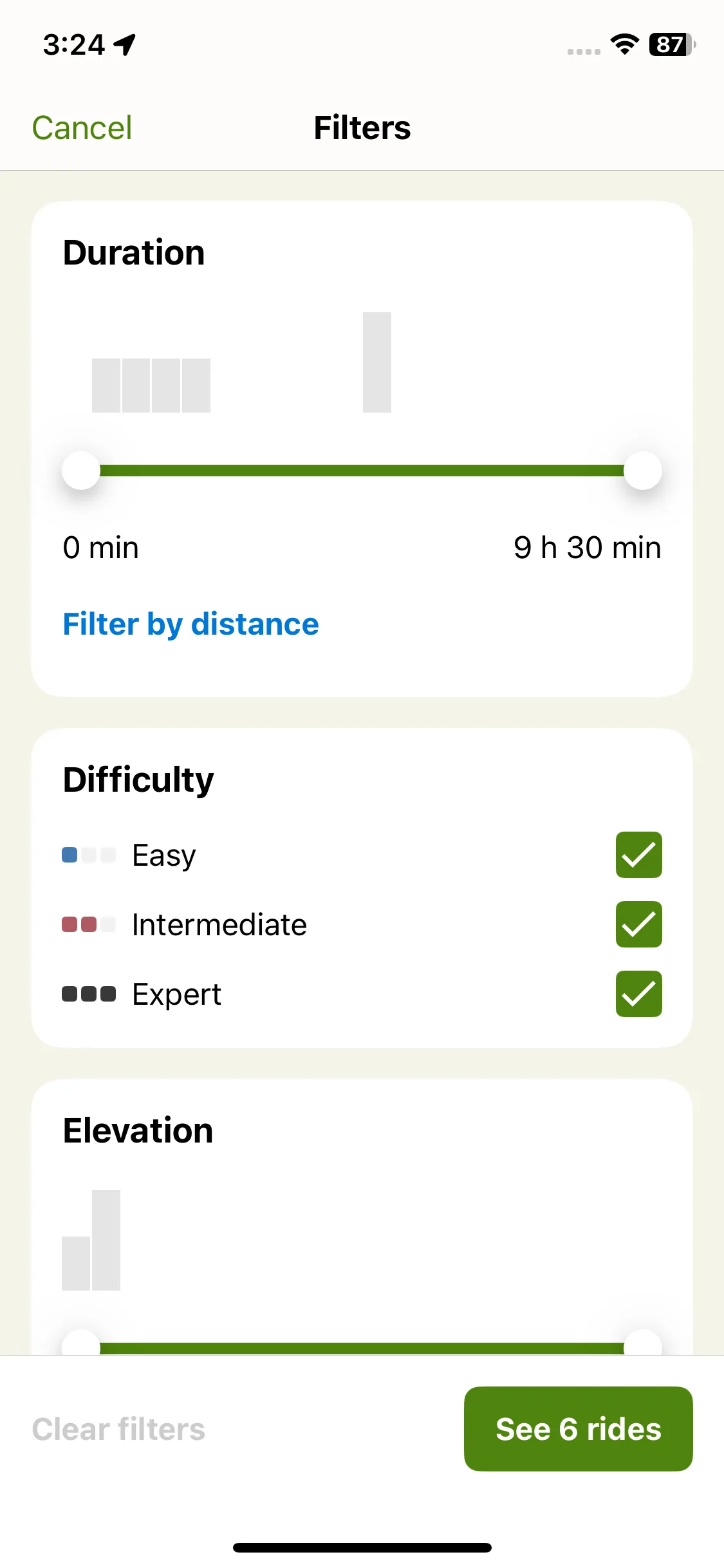Tap the red Intermediate difficulty dots icon

coord(89,924)
